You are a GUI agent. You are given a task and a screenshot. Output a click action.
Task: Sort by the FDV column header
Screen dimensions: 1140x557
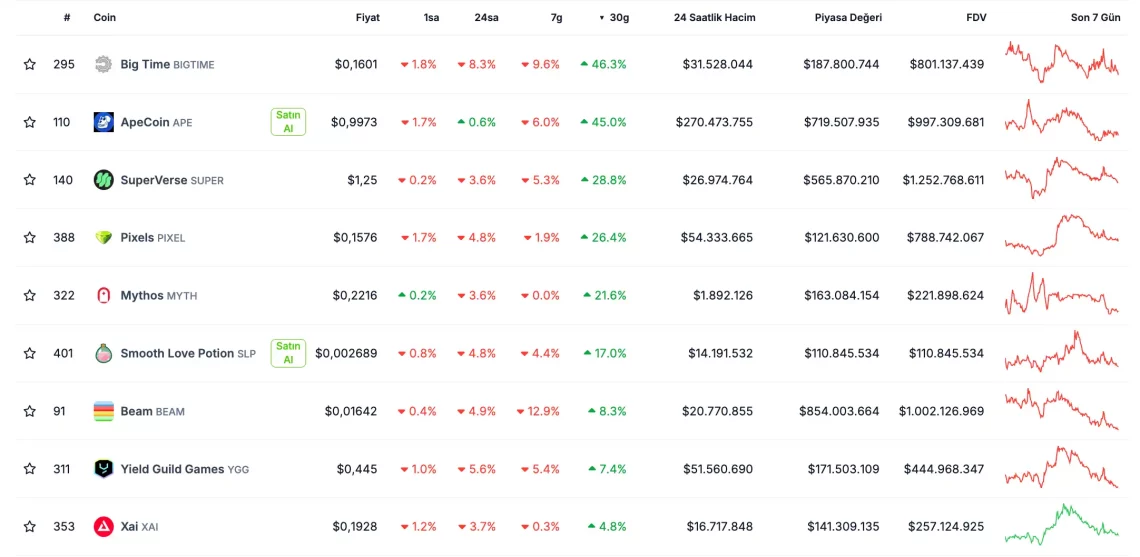coord(975,17)
